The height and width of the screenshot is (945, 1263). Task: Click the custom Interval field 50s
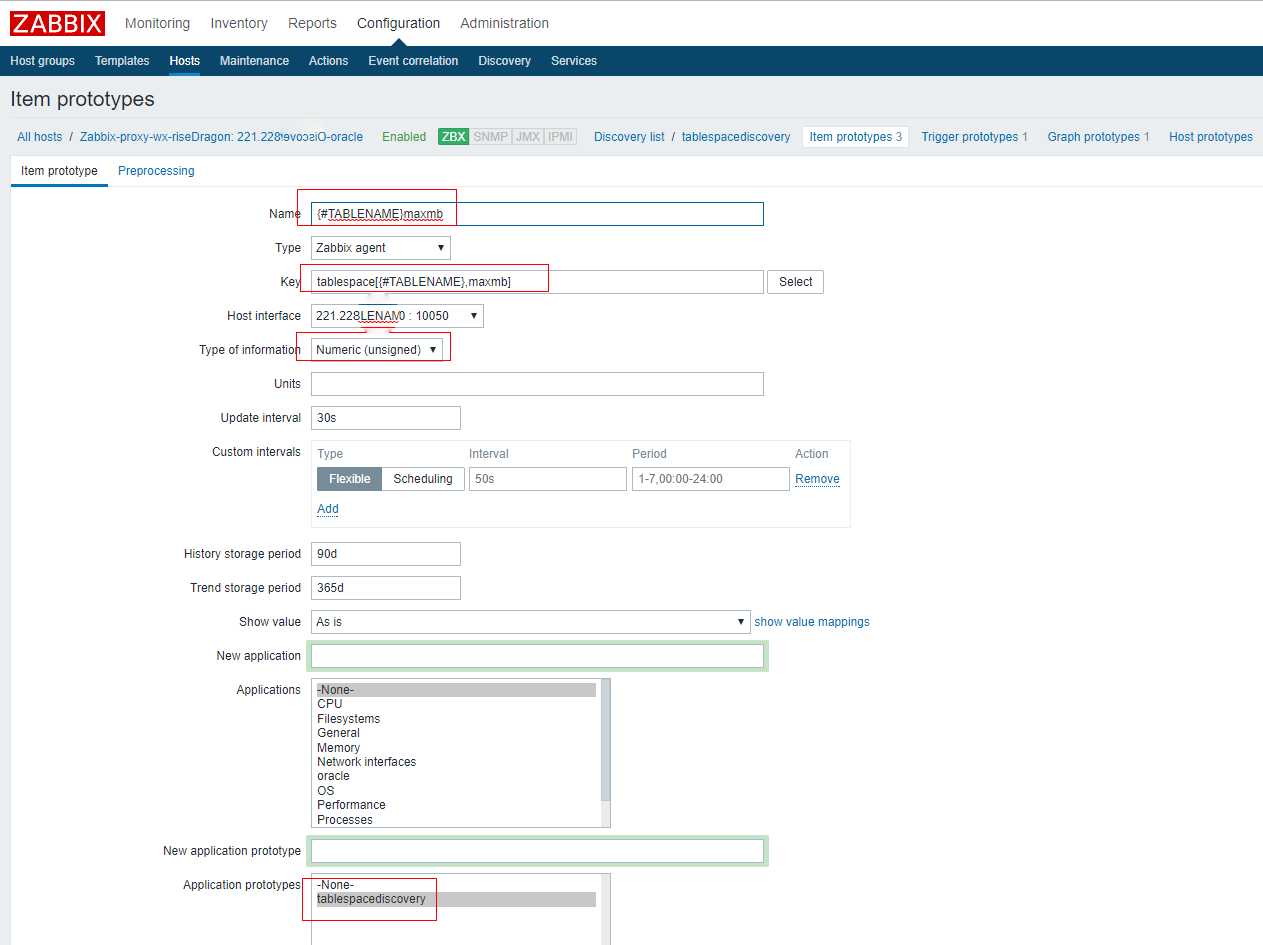(x=548, y=479)
